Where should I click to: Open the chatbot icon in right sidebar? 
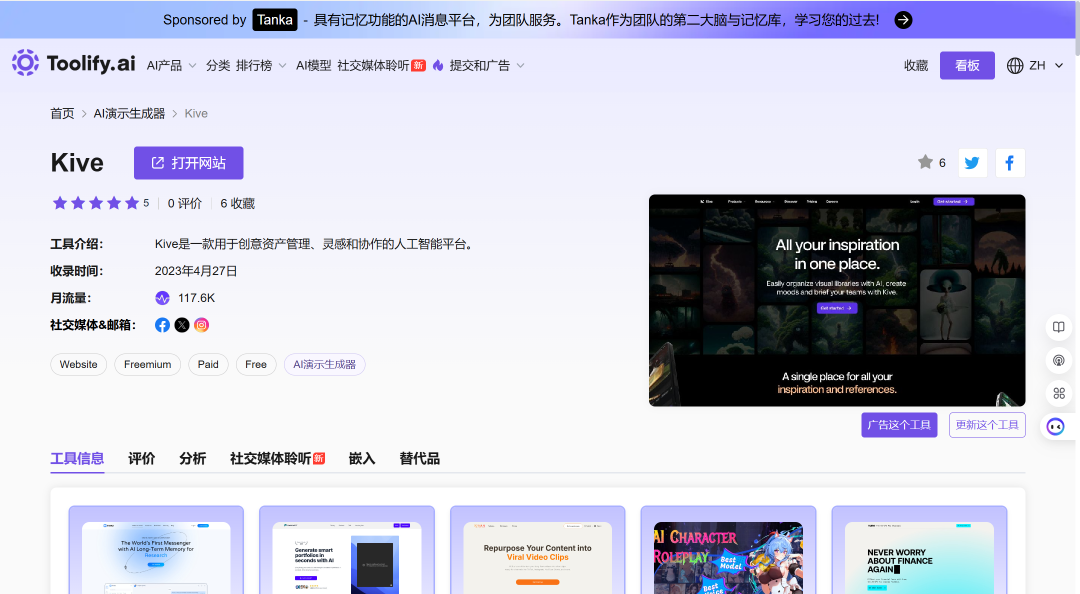pos(1056,427)
